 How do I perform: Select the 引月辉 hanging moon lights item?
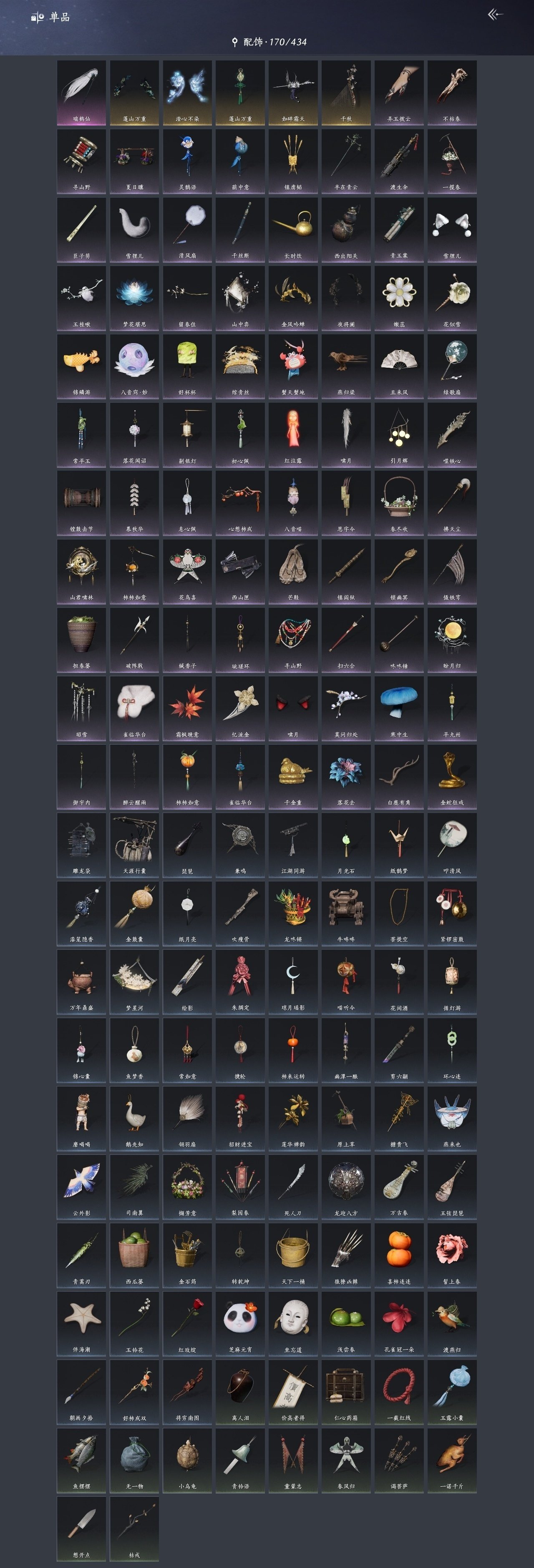[x=399, y=434]
